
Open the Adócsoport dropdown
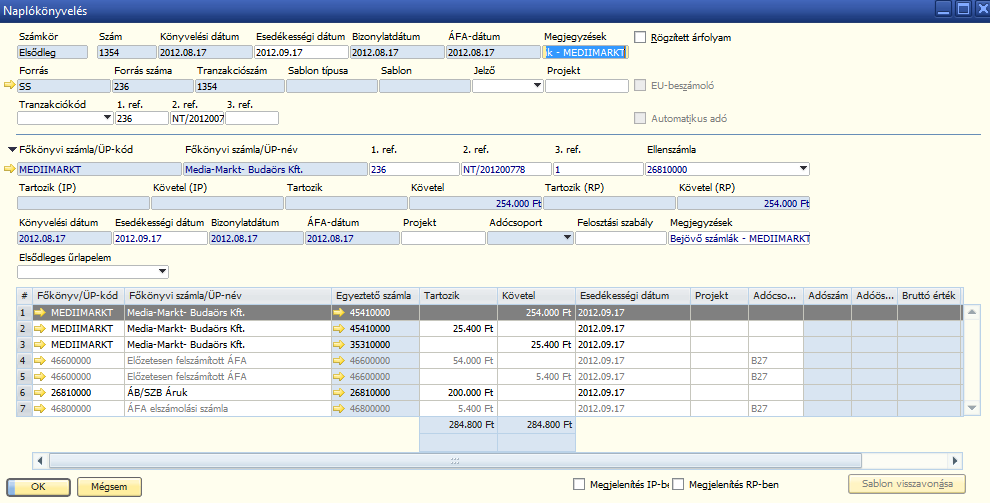pos(567,238)
